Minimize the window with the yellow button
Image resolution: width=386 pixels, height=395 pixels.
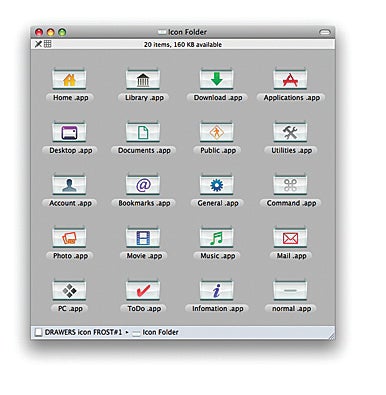(x=51, y=32)
